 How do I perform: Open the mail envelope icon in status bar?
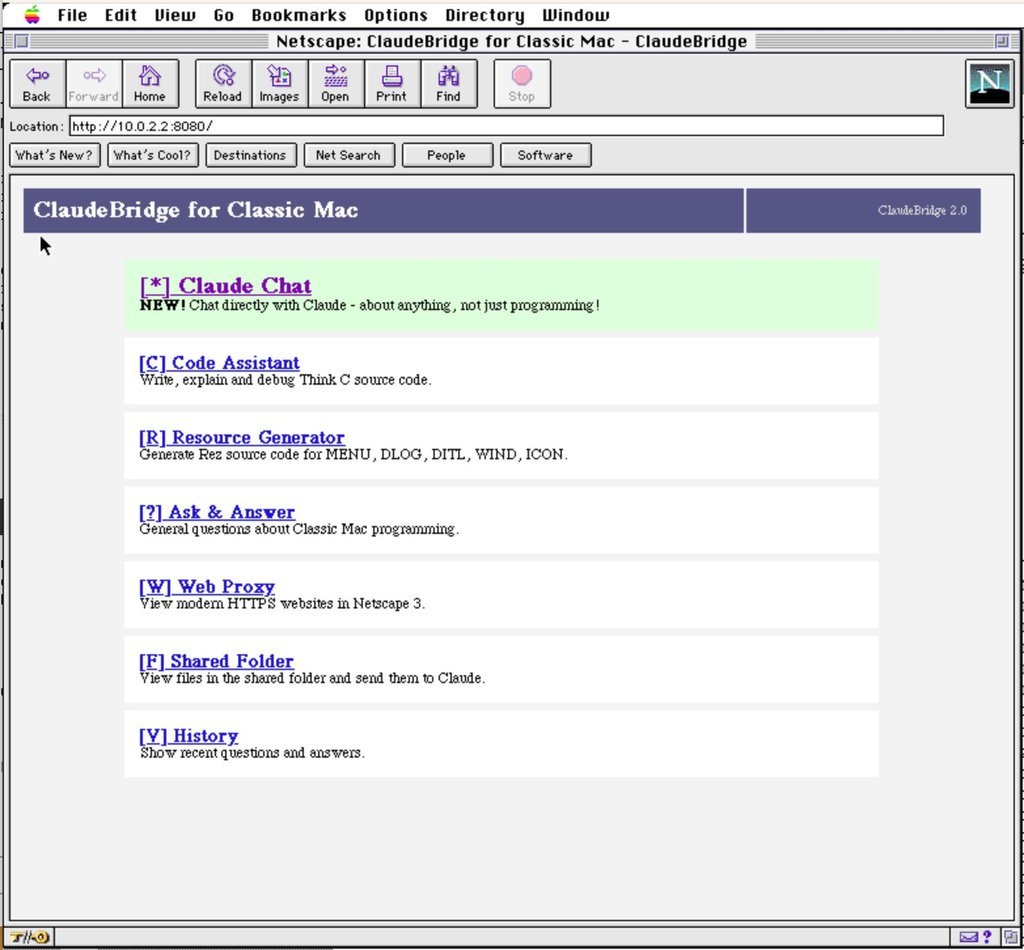click(x=969, y=937)
